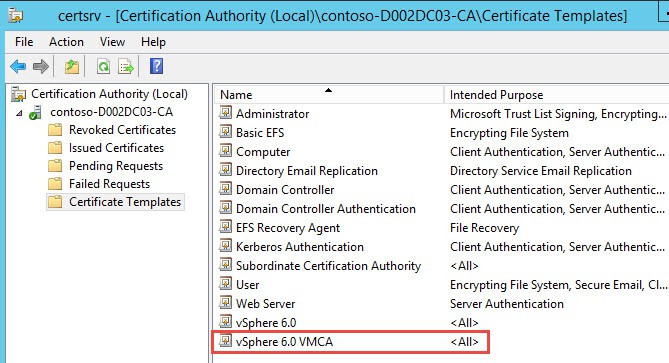Click Microsoft Trust List Signing purpose cell
Screen dimensions: 669x363
pos(558,114)
